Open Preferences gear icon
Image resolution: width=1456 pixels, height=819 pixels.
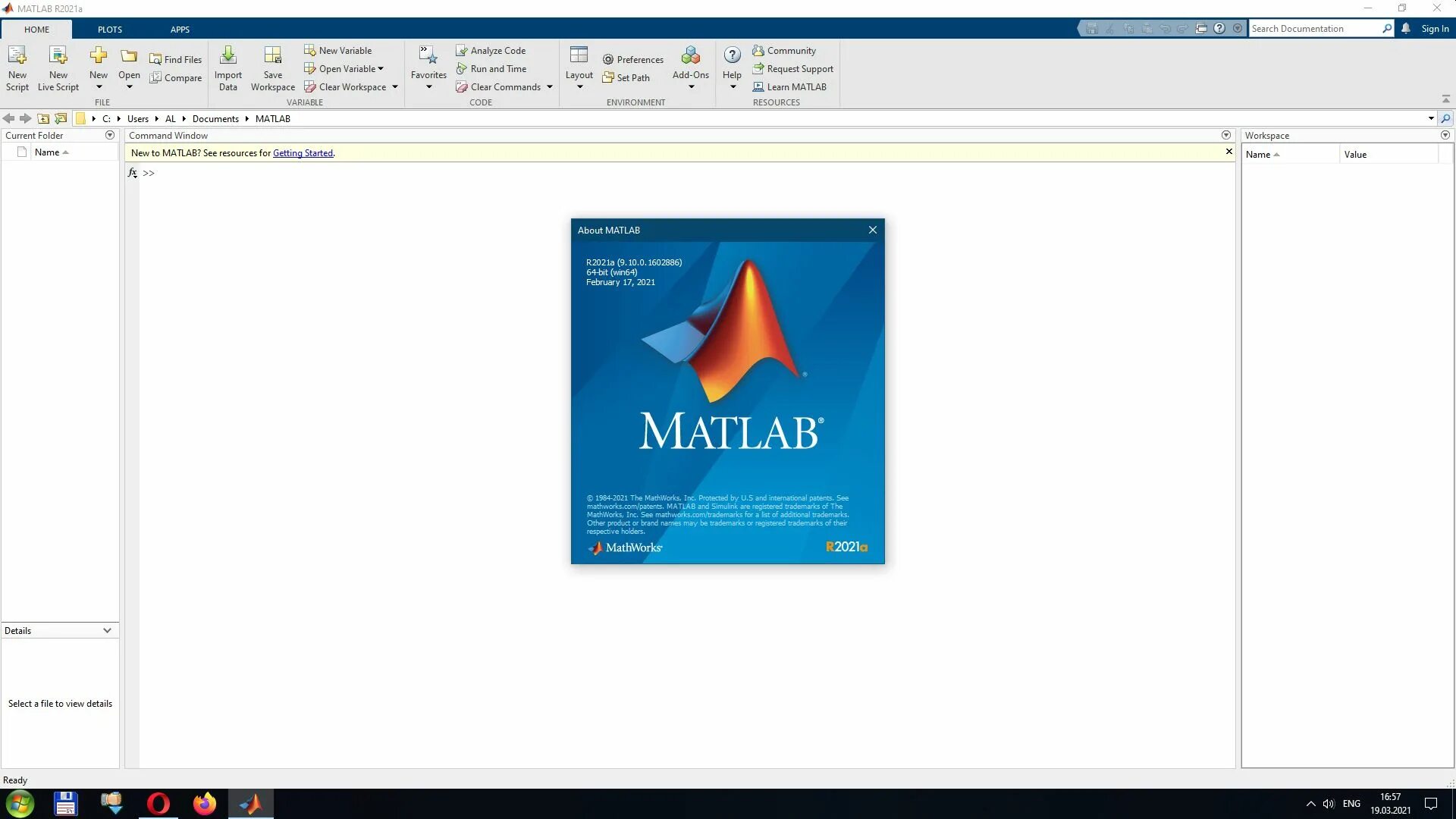(607, 60)
